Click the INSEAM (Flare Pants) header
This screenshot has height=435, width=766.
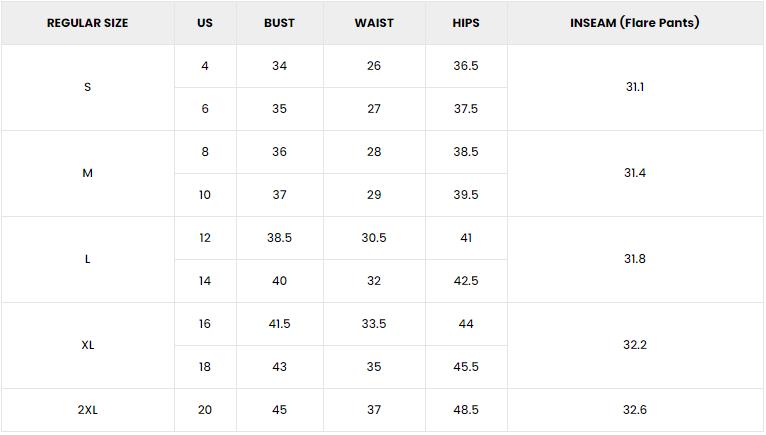634,23
